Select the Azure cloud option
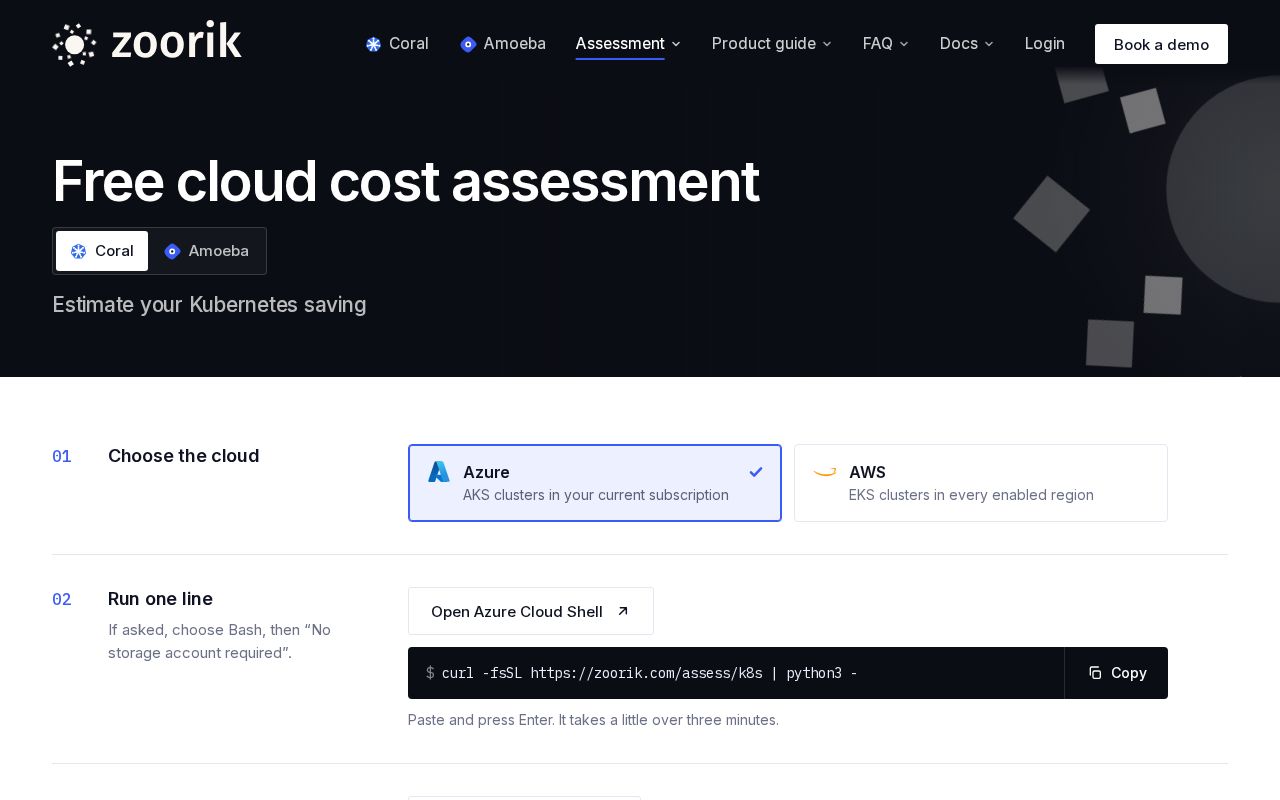This screenshot has height=800, width=1280. pyautogui.click(x=595, y=483)
